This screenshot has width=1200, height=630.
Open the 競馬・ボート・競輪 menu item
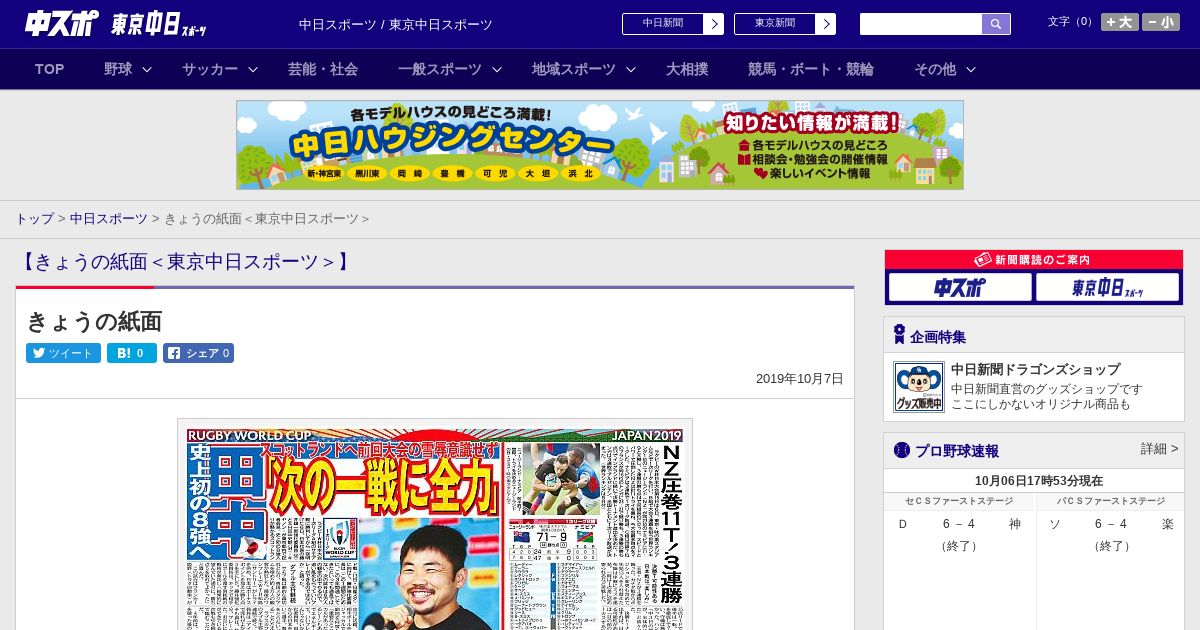pyautogui.click(x=811, y=69)
